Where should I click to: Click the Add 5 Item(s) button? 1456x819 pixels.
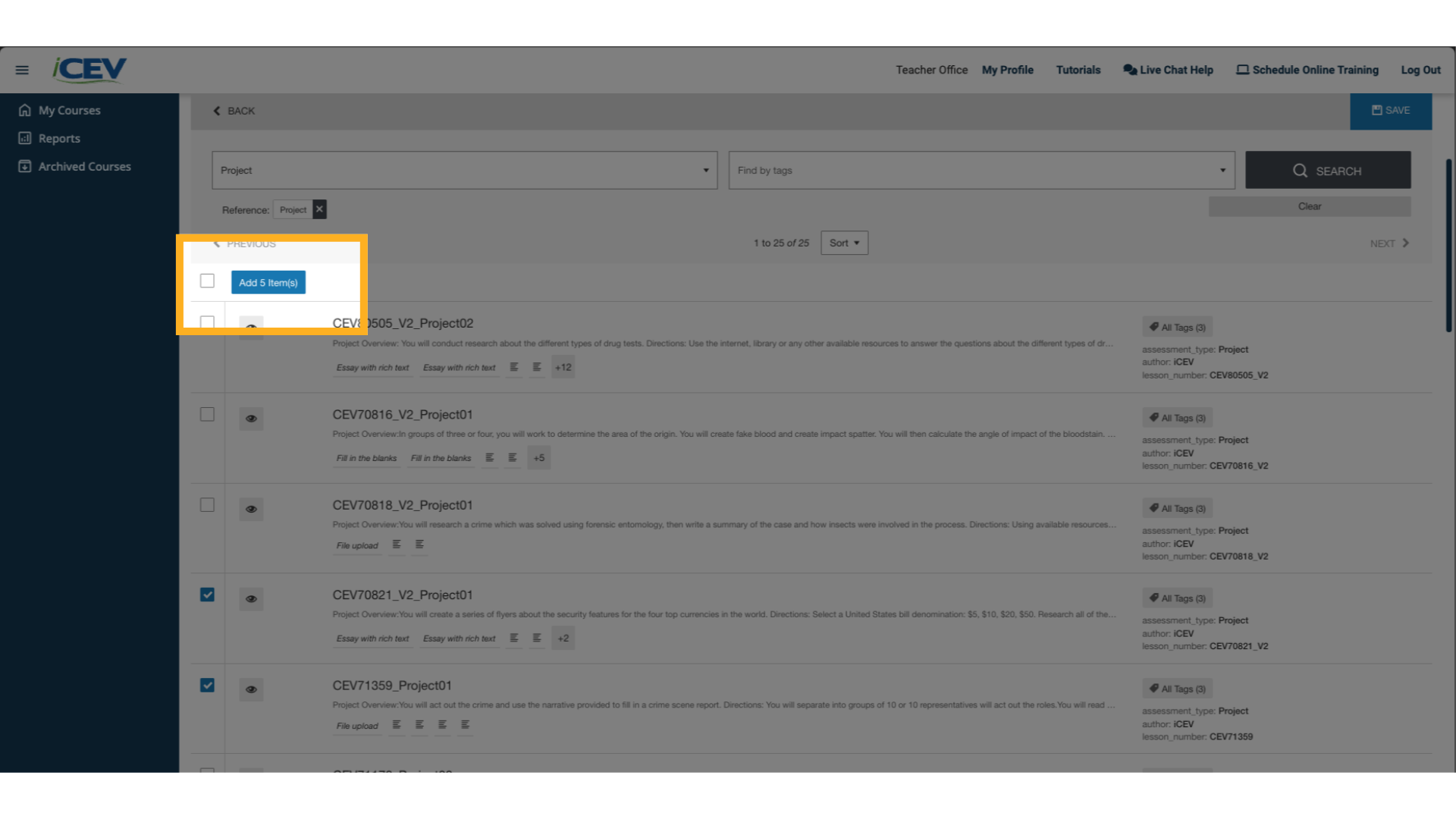pyautogui.click(x=268, y=282)
